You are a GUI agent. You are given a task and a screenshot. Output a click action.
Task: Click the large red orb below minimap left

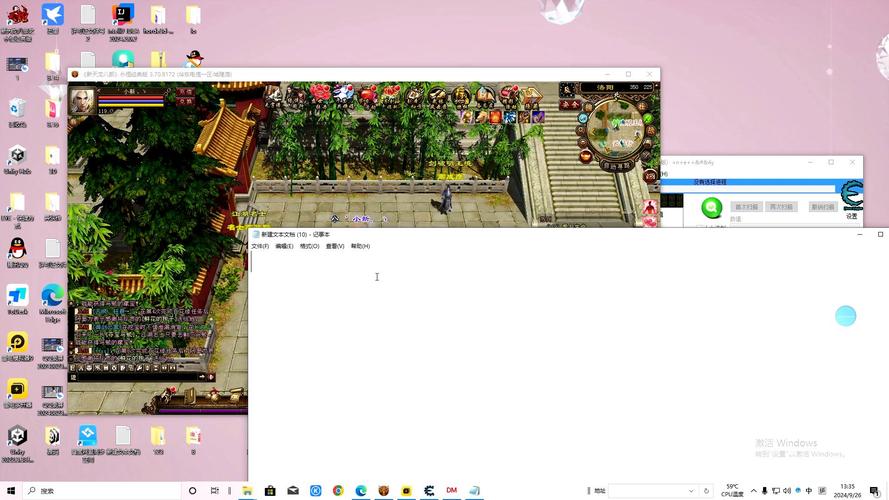(x=586, y=156)
